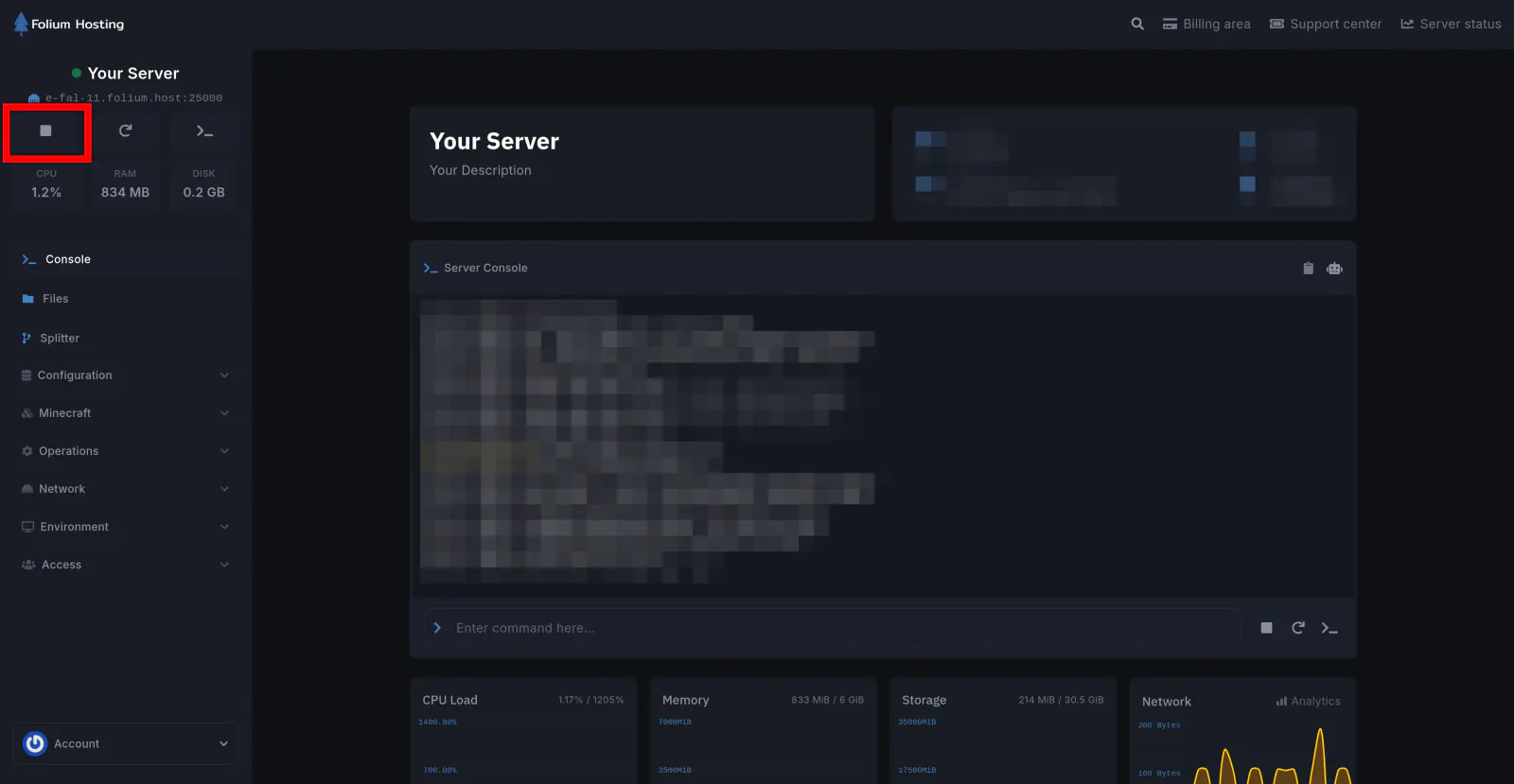
Task: Open Network Analytics link
Action: coord(1308,702)
